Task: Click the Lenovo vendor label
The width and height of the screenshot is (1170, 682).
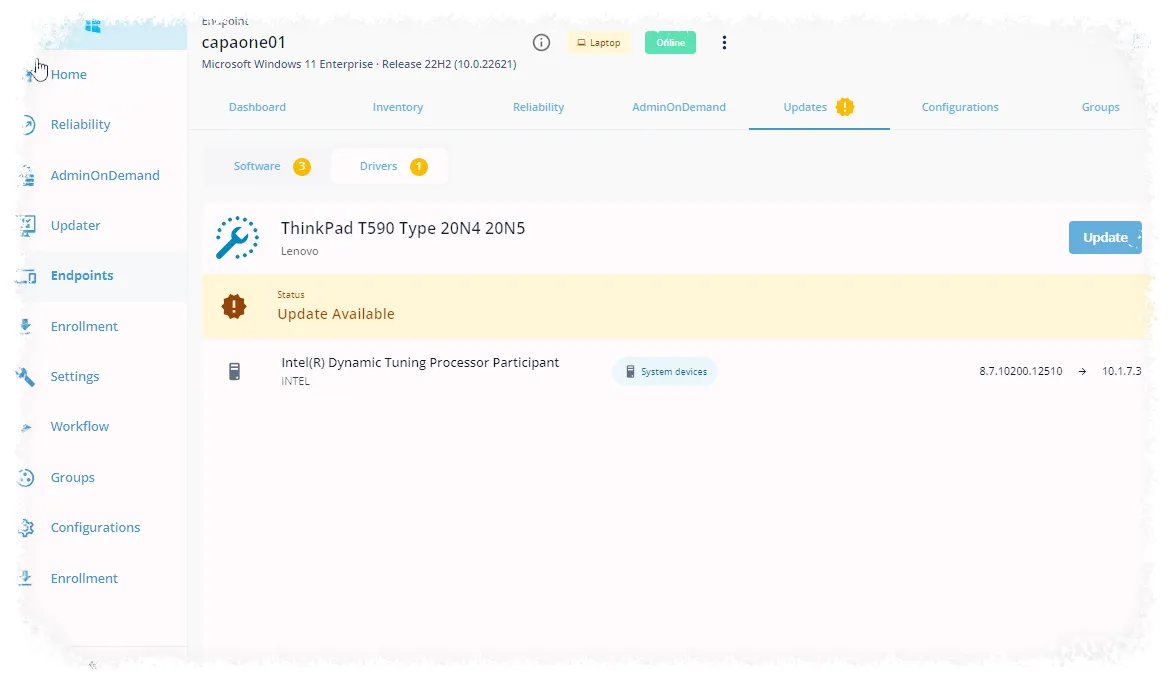Action: [x=299, y=251]
